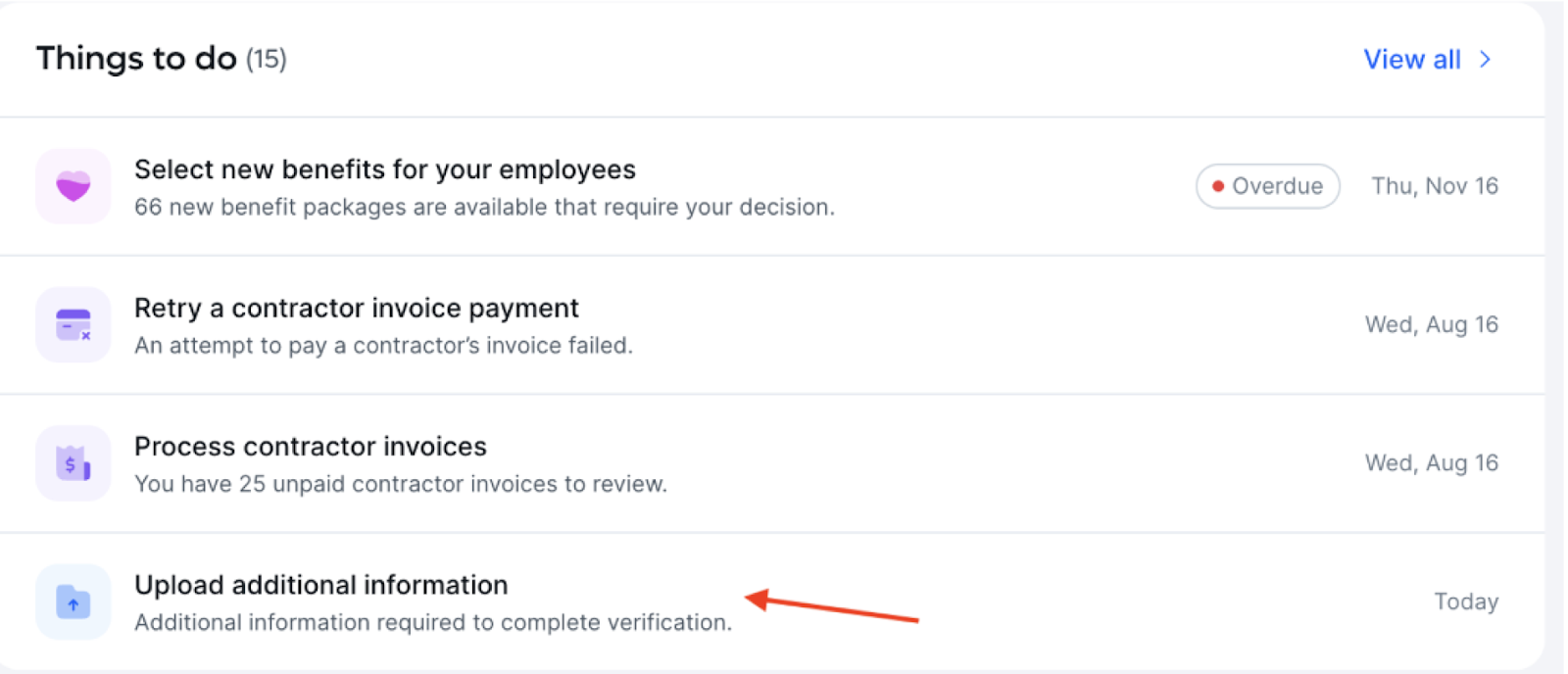The height and width of the screenshot is (674, 1568).
Task: Click the 25 unpaid contractor invoices description
Action: (401, 484)
